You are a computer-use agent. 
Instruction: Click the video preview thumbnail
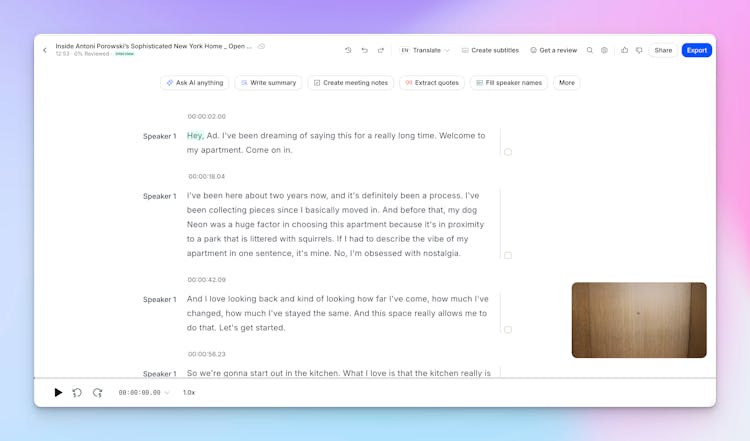coord(639,320)
